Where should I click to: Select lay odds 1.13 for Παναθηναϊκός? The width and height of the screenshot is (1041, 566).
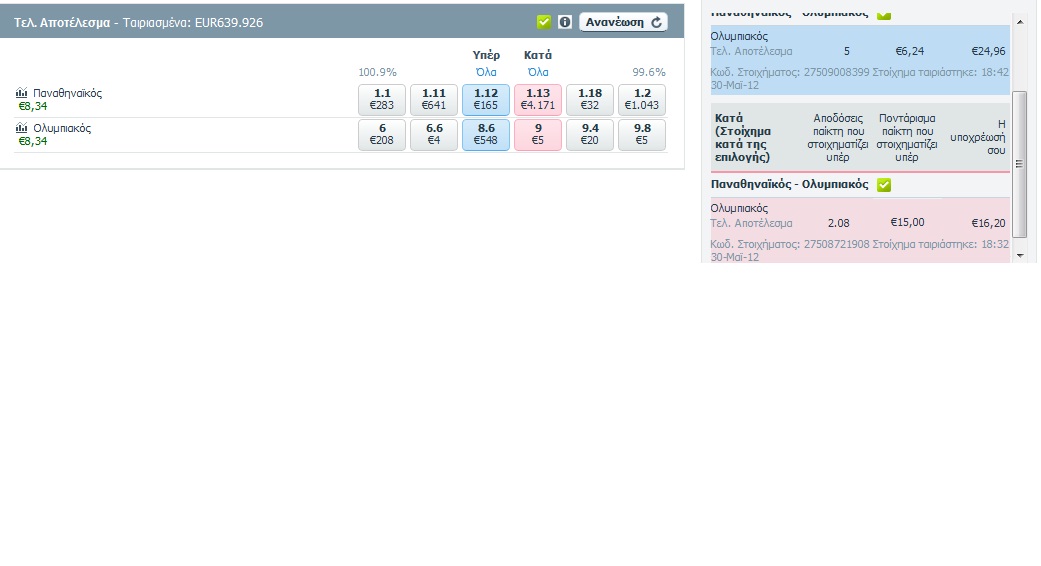pyautogui.click(x=538, y=100)
